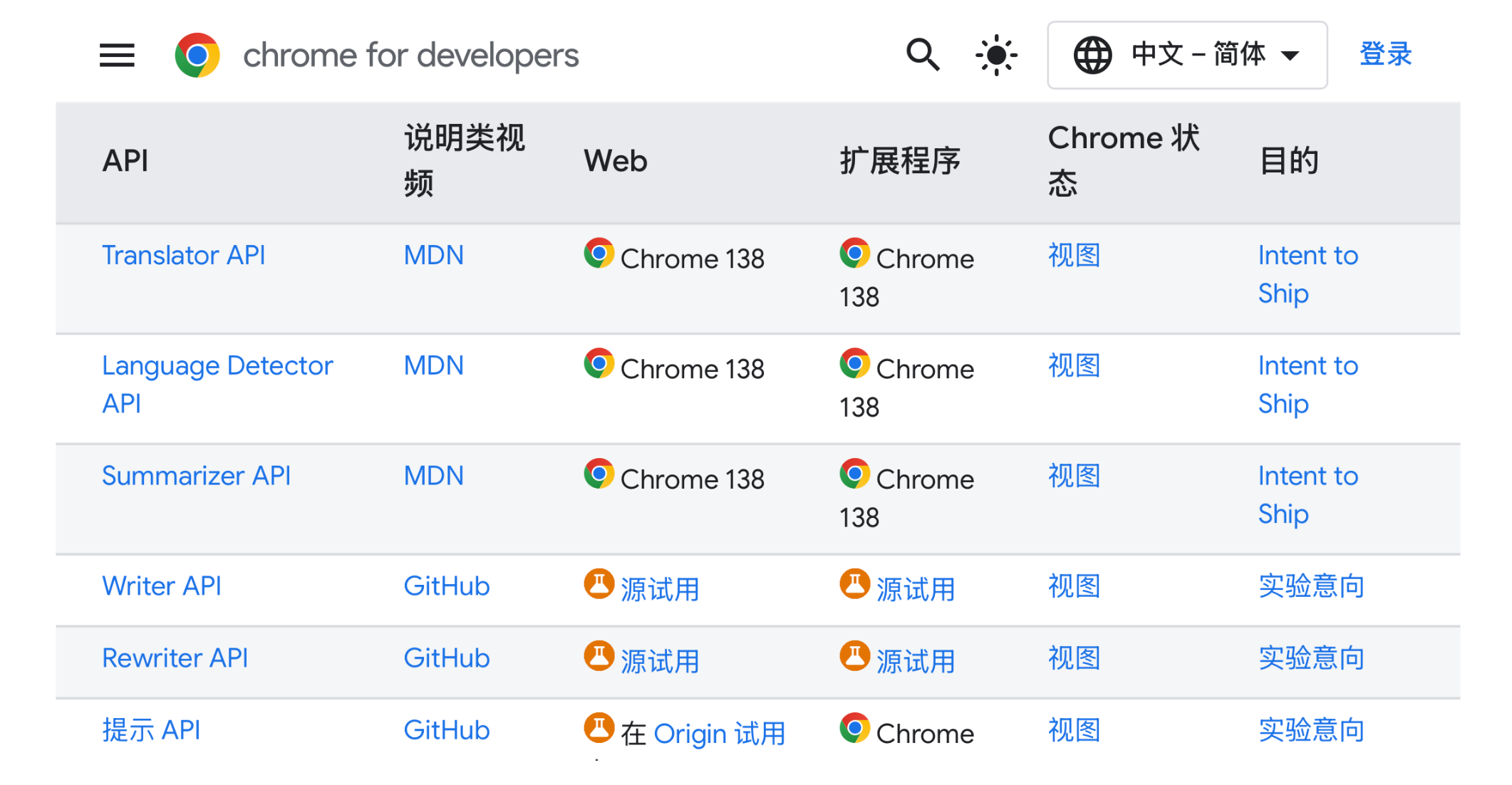Click 实验意向 link for Rewriter API
The width and height of the screenshot is (1512, 785).
click(x=1310, y=658)
